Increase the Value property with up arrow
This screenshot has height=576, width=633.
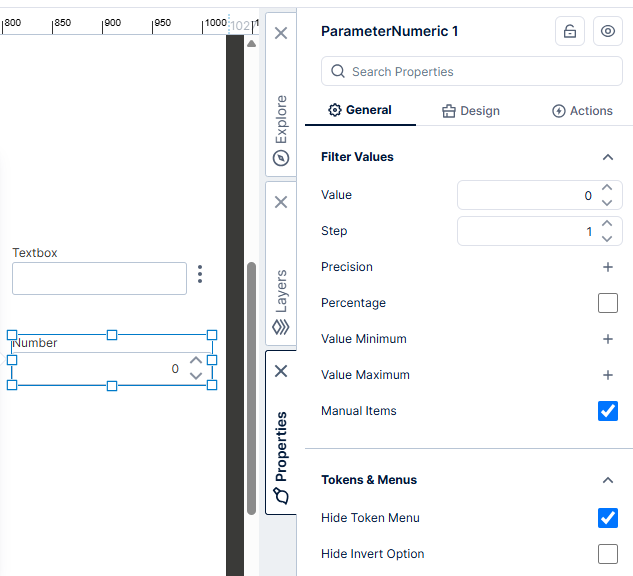click(607, 188)
